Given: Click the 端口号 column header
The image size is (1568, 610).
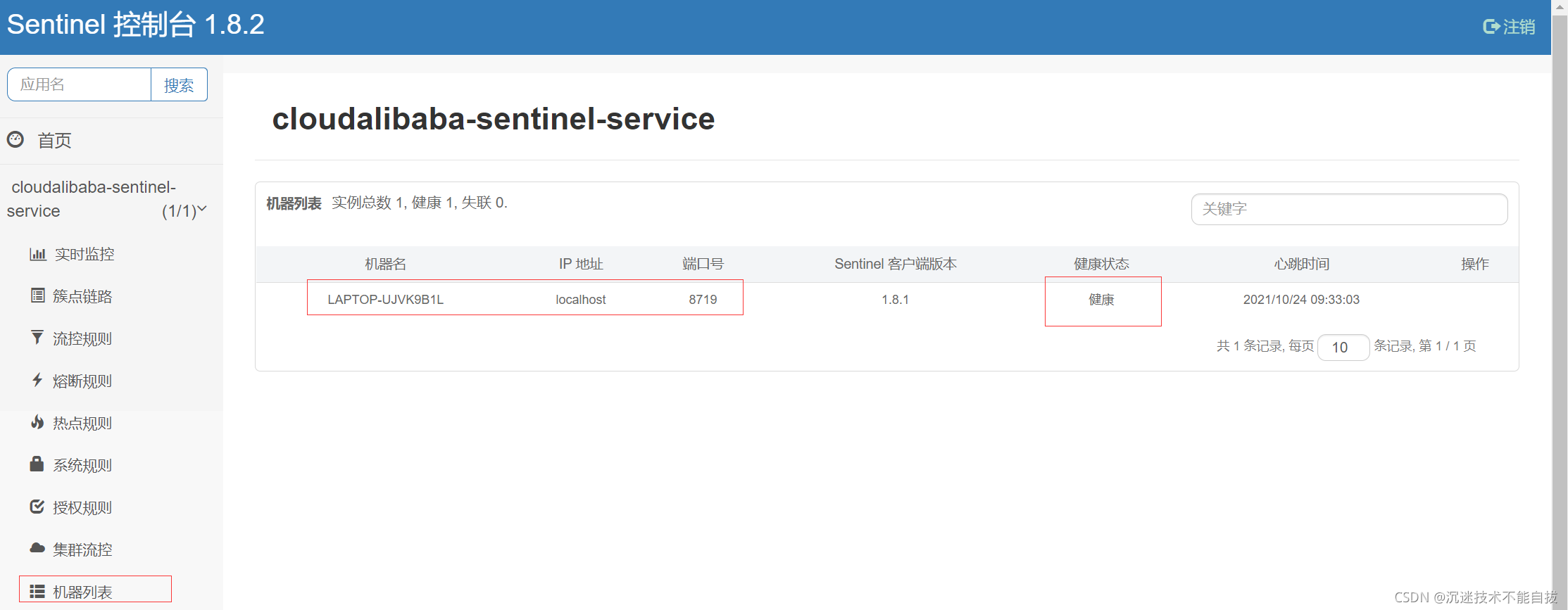Looking at the screenshot, I should click(703, 264).
